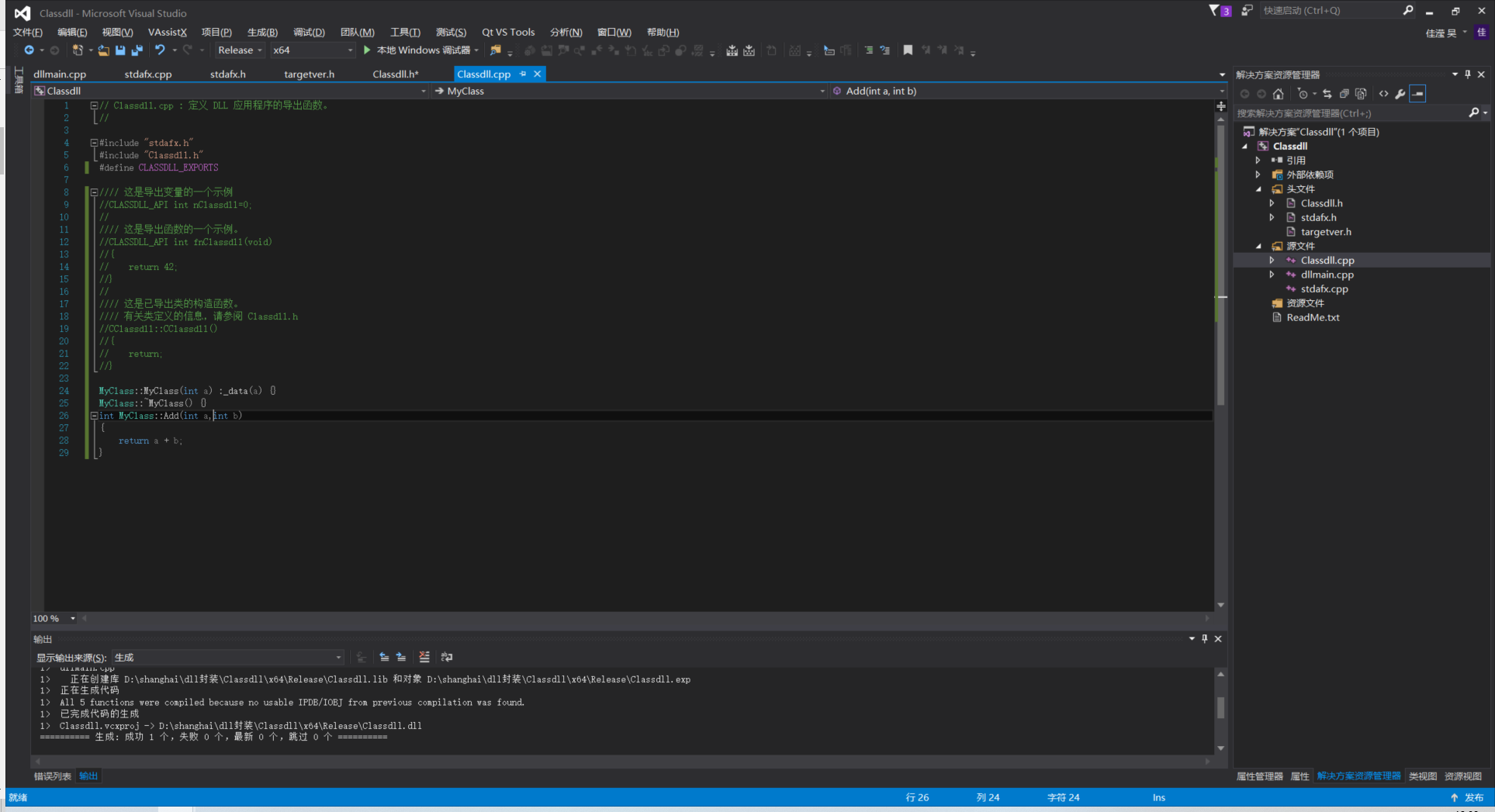Image resolution: width=1495 pixels, height=812 pixels.
Task: Open the output source dropdown showing 生成
Action: [228, 658]
